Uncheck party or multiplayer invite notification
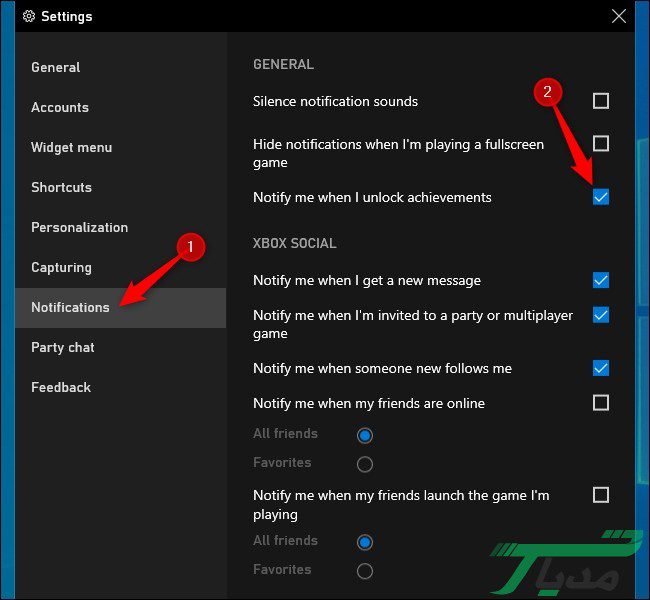This screenshot has height=600, width=650. pos(601,315)
